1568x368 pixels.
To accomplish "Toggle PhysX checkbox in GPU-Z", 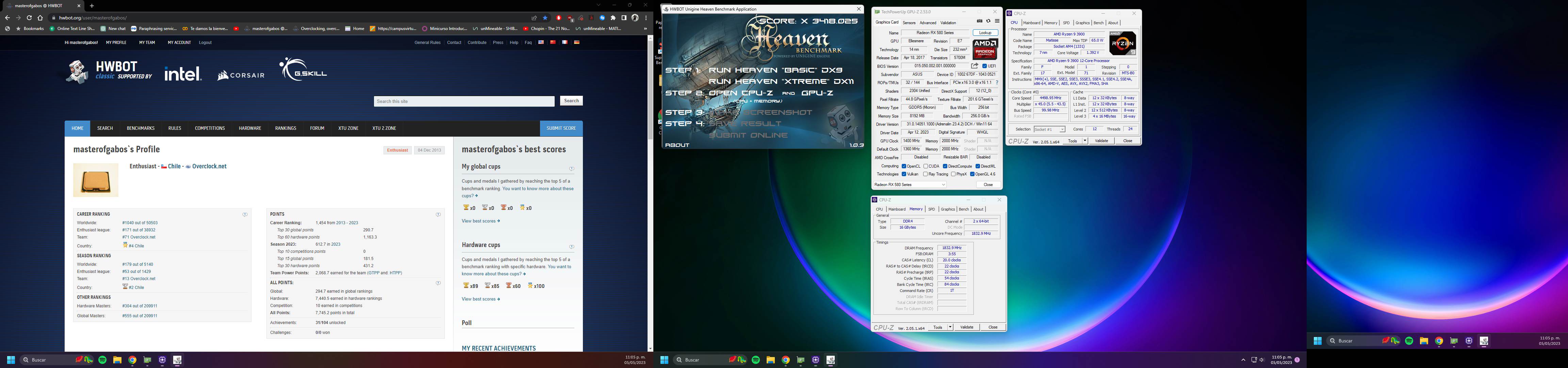I will 953,174.
